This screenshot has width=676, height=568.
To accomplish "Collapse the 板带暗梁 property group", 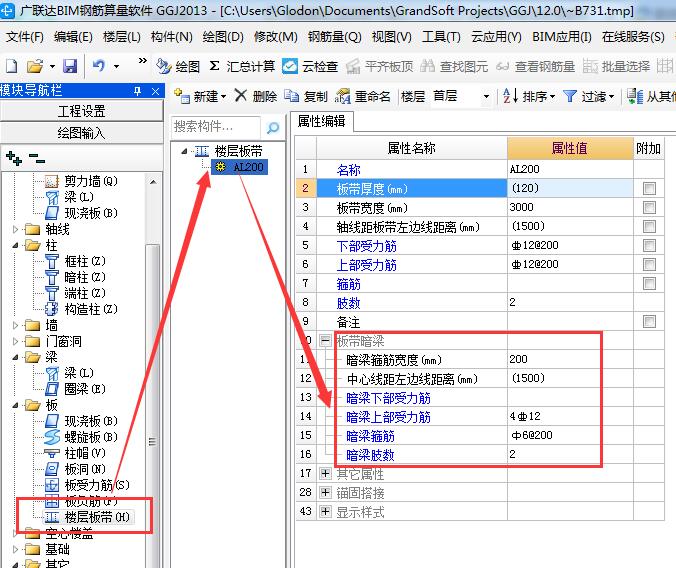I will click(x=325, y=341).
